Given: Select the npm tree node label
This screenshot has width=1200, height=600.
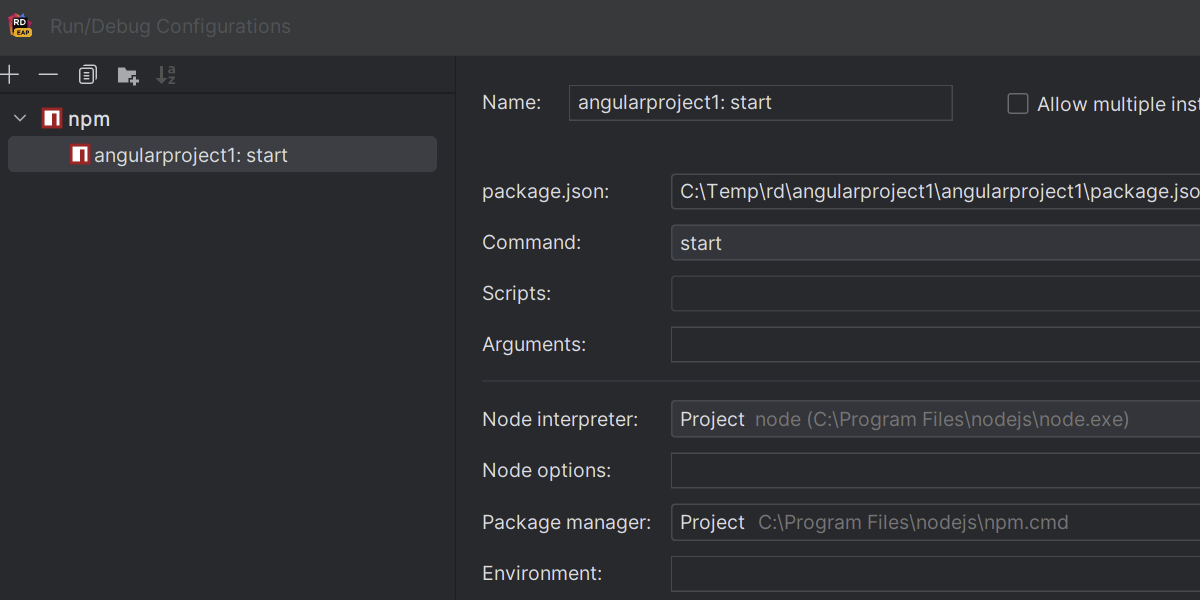Looking at the screenshot, I should pos(89,119).
